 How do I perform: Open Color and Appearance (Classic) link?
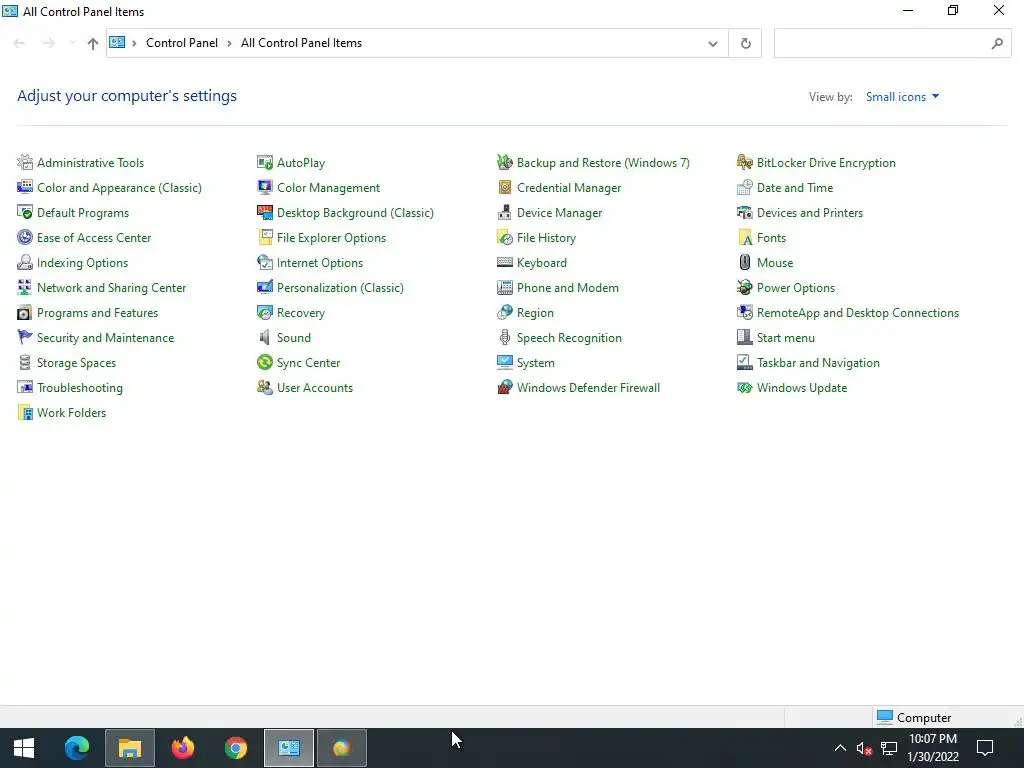[120, 187]
